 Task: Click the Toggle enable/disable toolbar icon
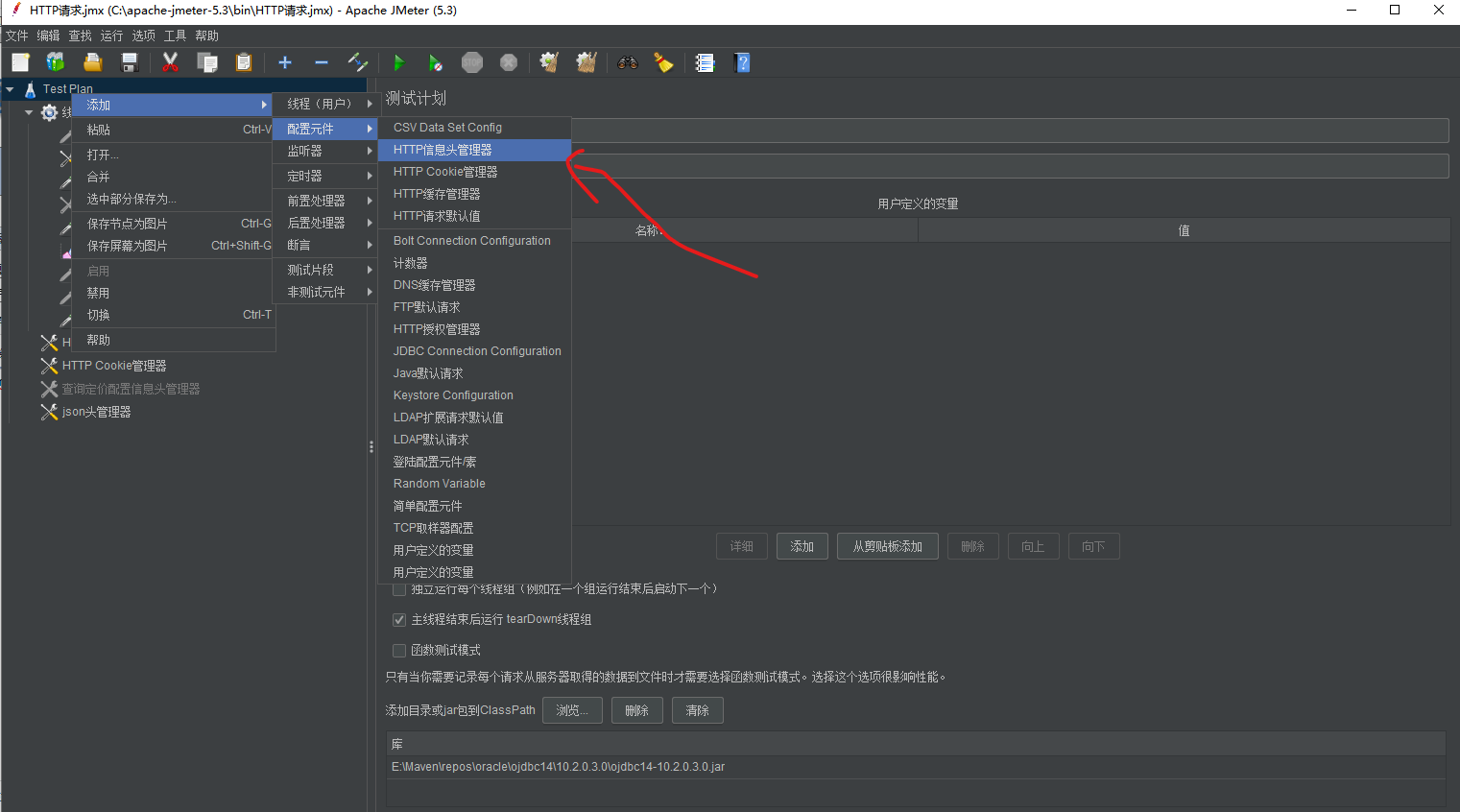358,62
